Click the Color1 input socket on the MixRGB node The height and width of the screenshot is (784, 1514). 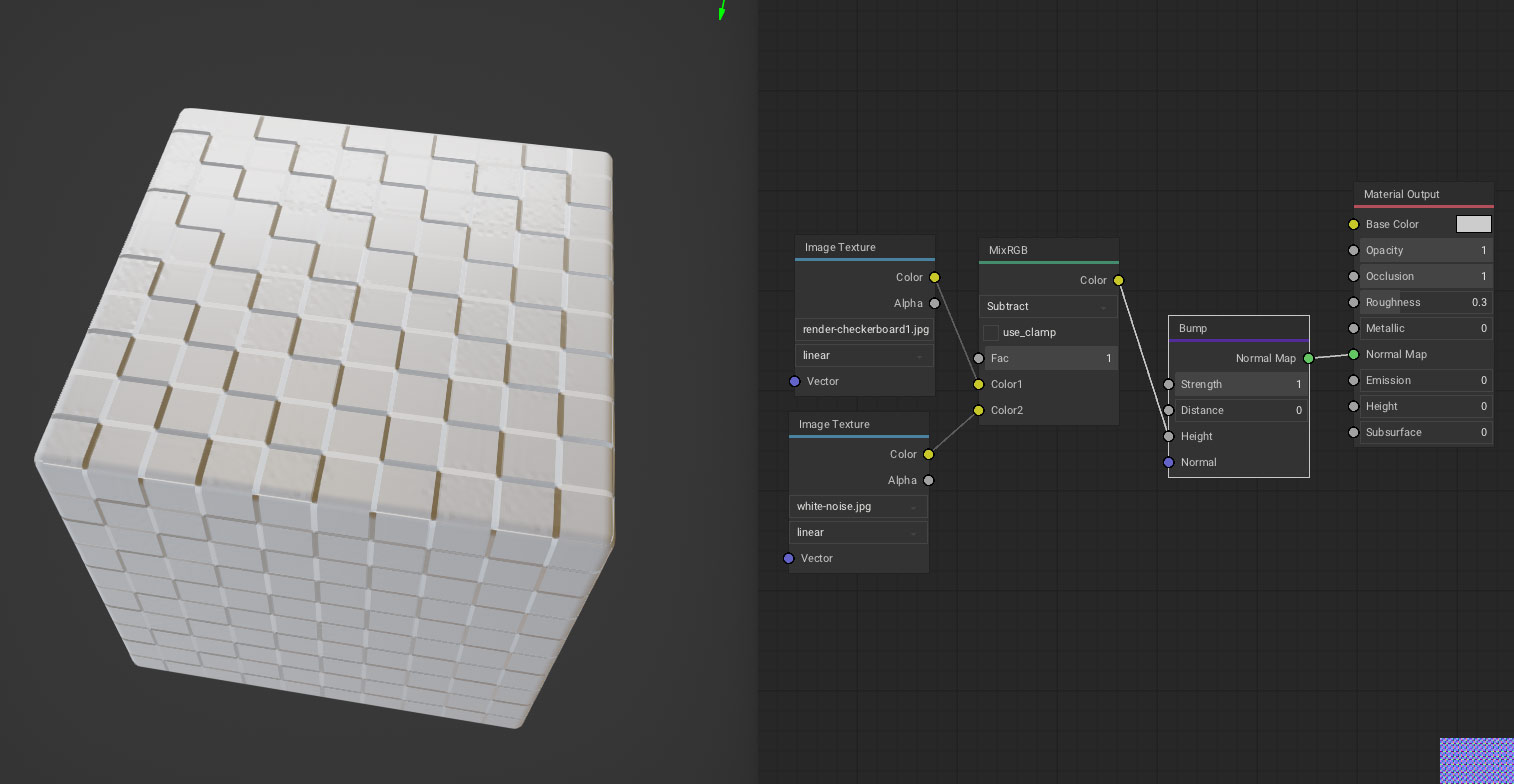pyautogui.click(x=978, y=384)
